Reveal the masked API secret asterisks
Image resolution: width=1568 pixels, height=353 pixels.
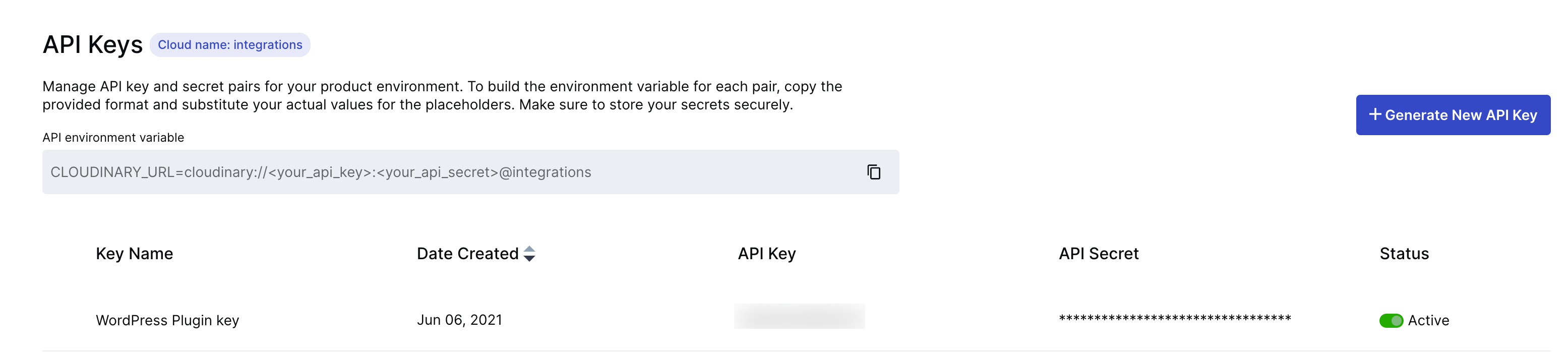[1175, 319]
